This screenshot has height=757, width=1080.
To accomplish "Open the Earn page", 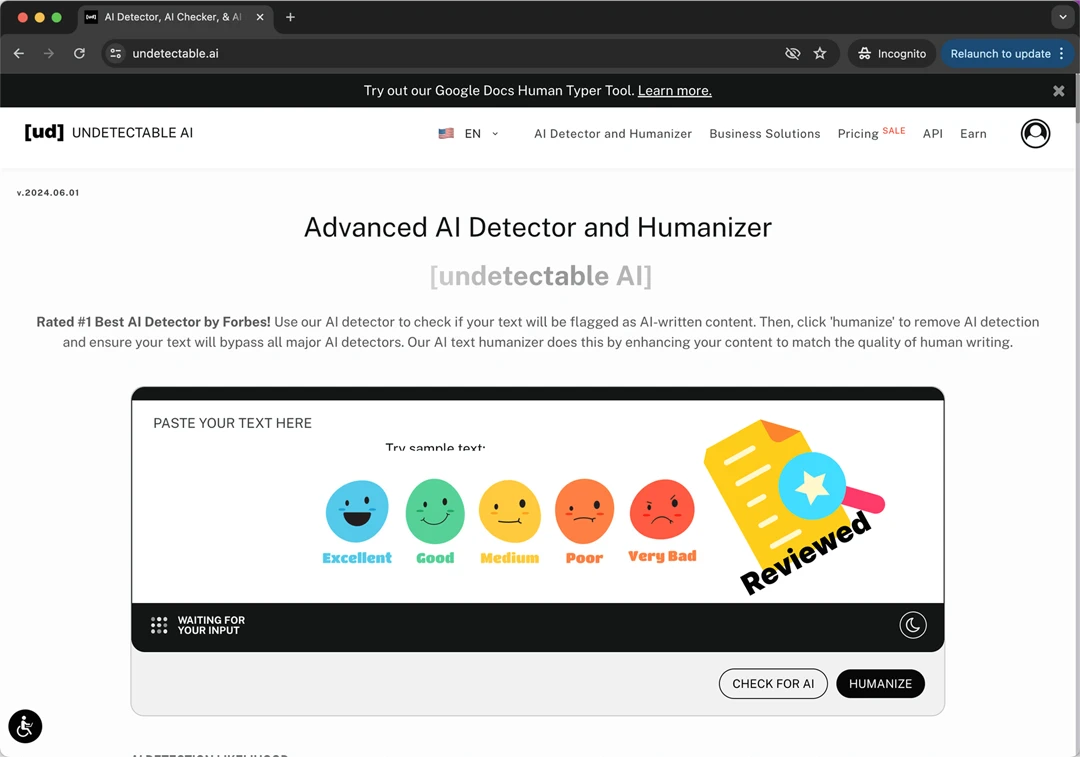I will click(x=973, y=134).
